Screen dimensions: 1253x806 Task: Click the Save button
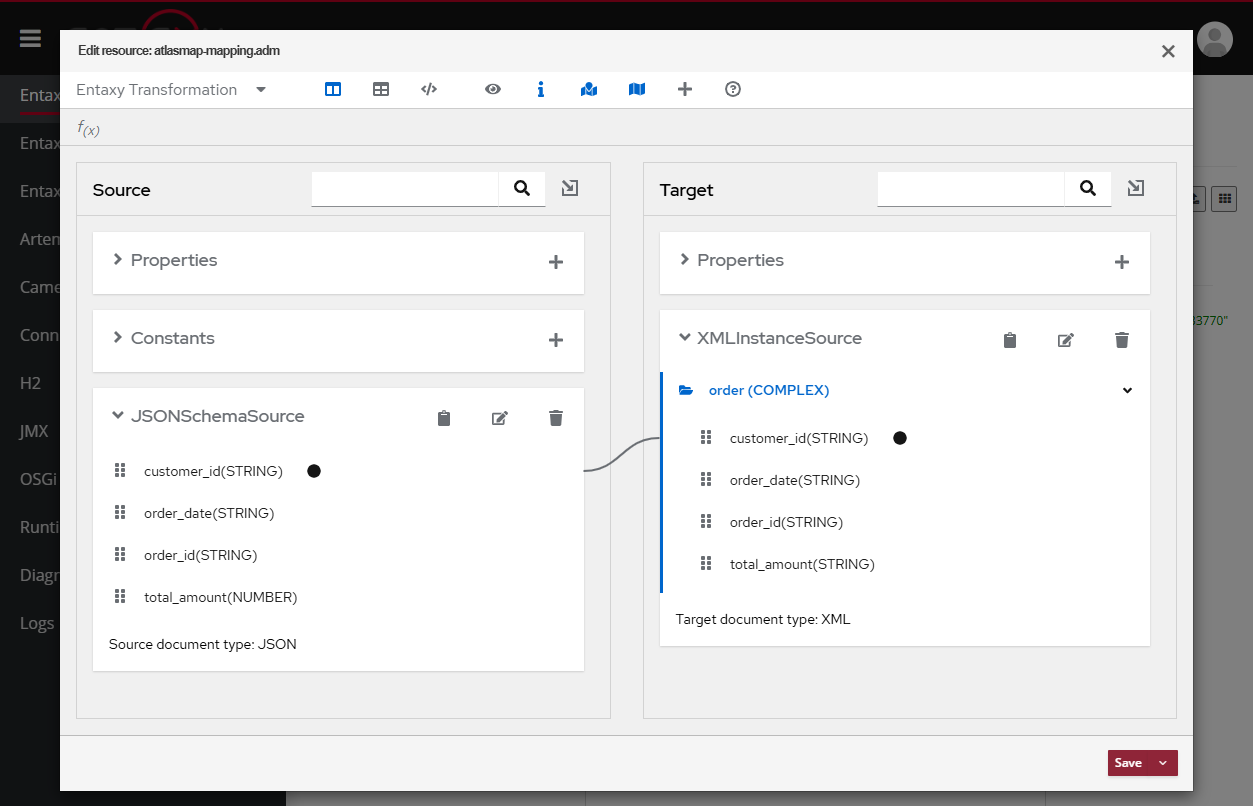click(x=1129, y=763)
